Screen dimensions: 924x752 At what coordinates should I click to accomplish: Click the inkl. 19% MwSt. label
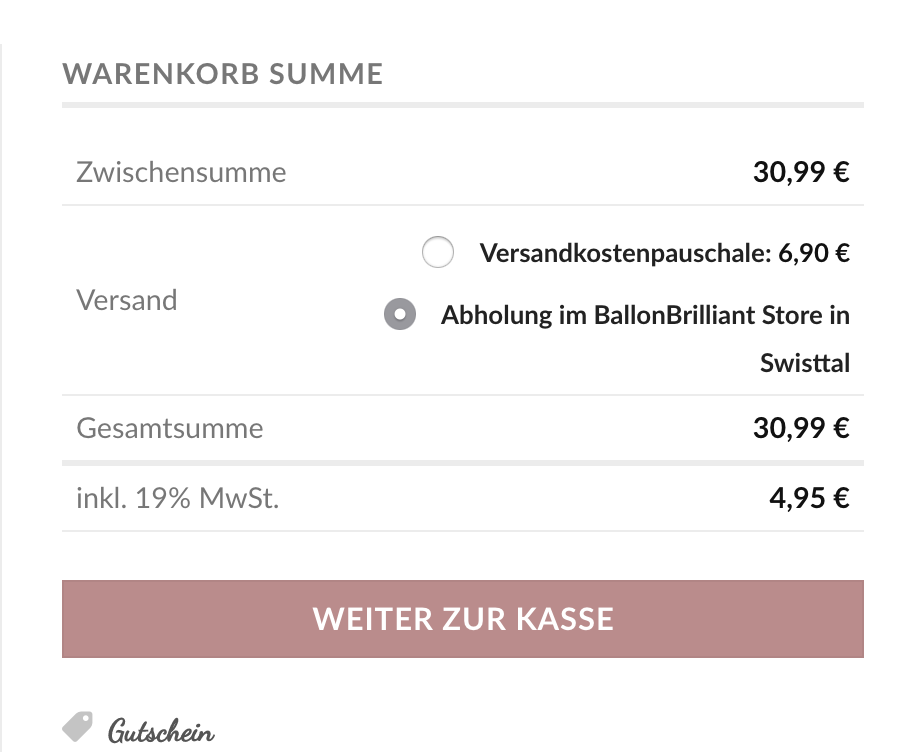177,497
